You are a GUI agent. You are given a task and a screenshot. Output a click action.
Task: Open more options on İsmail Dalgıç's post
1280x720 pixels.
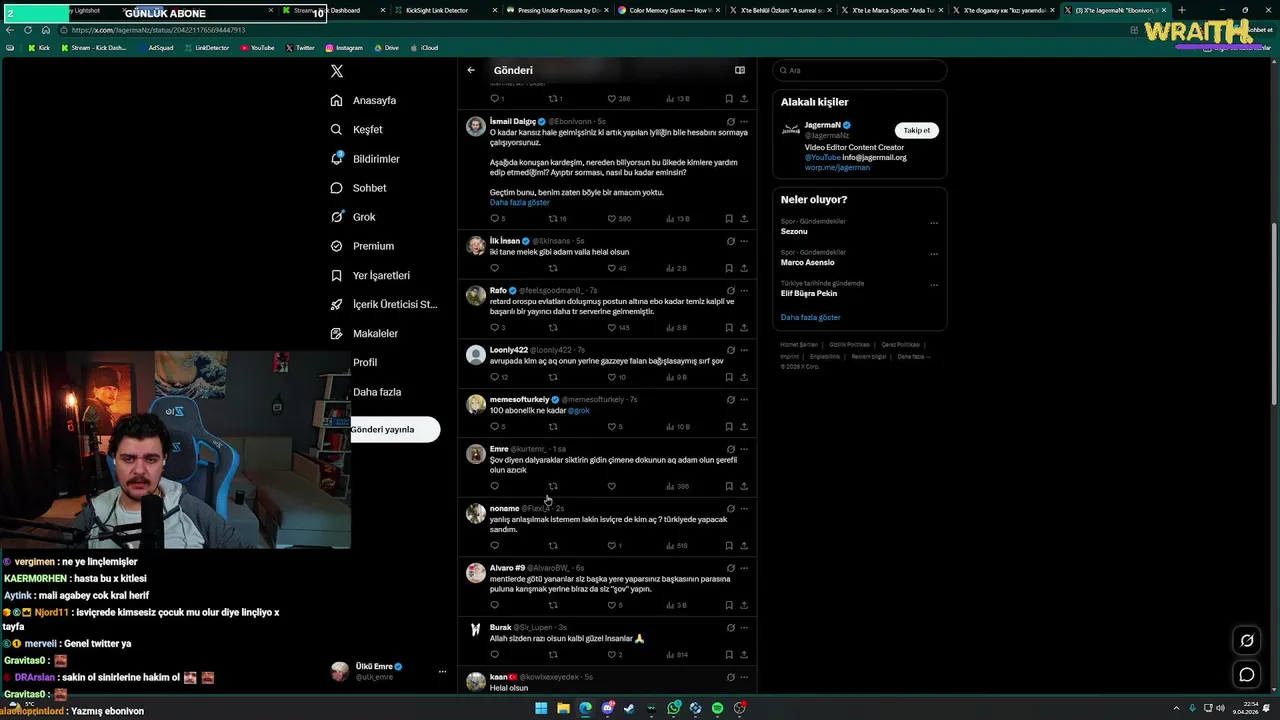[744, 122]
